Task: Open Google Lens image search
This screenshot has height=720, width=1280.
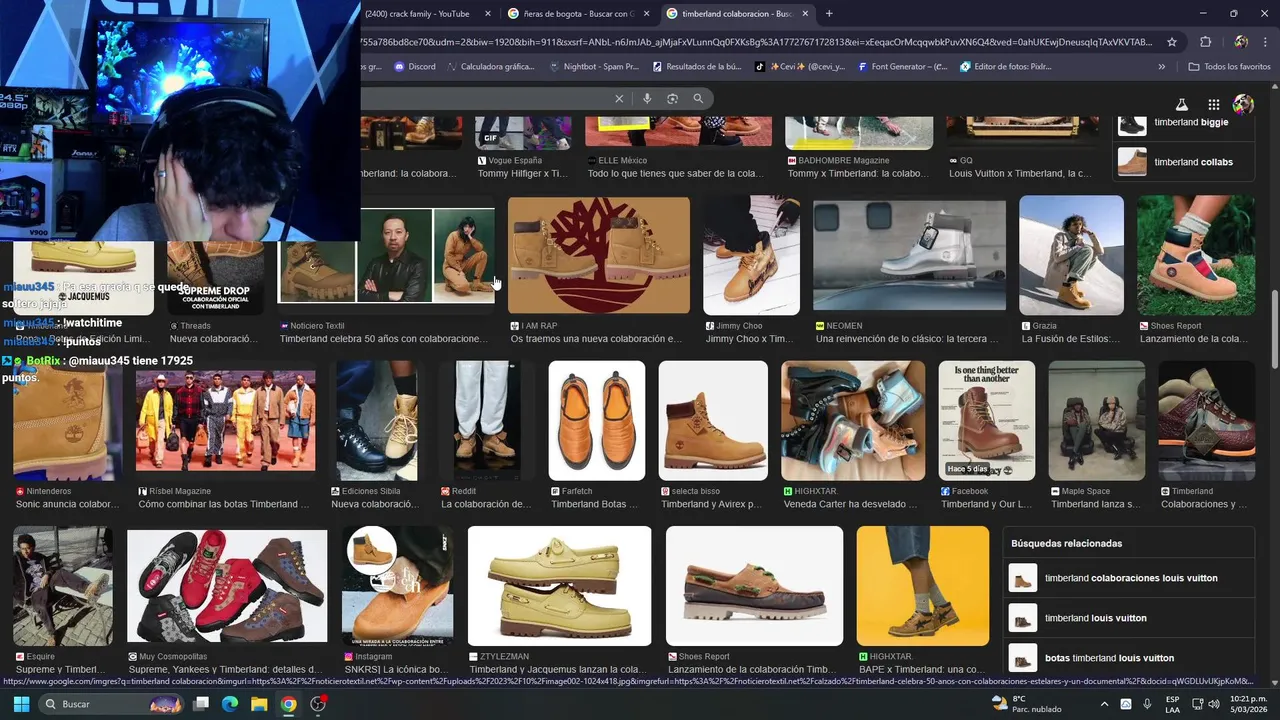Action: click(672, 98)
